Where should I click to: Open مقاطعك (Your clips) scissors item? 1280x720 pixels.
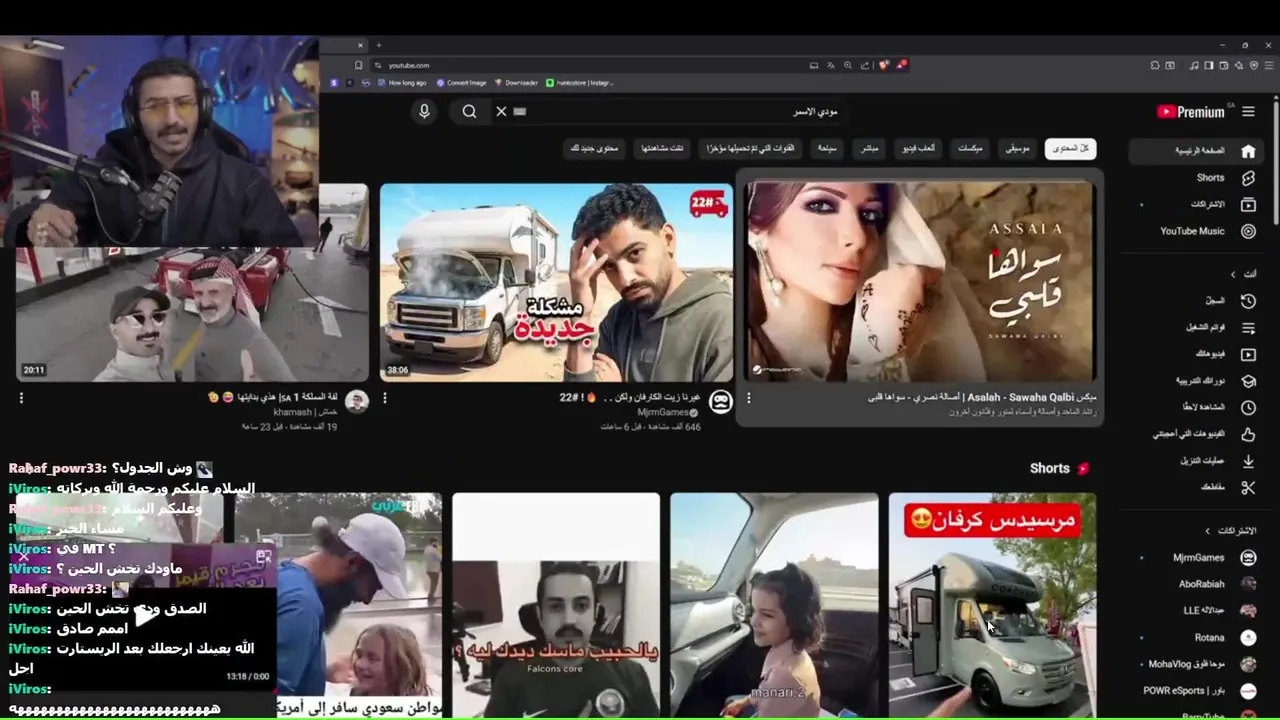[1194, 488]
